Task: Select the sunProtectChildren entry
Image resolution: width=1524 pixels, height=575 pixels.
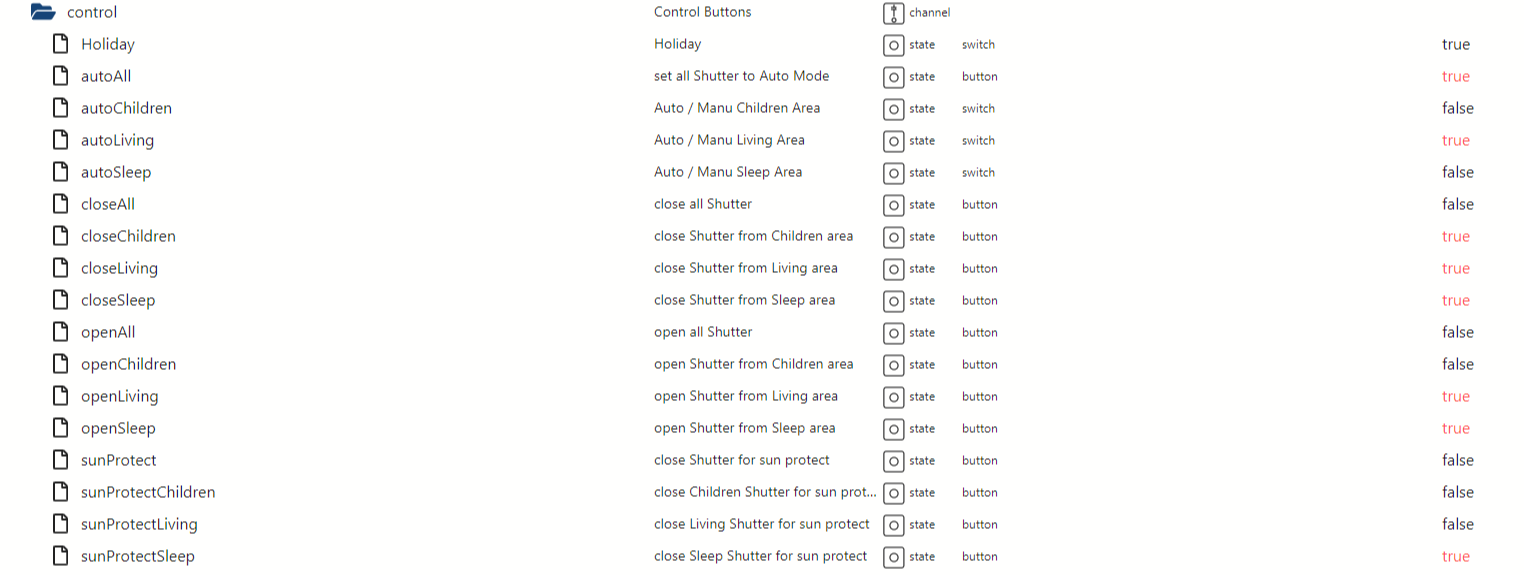Action: [148, 492]
